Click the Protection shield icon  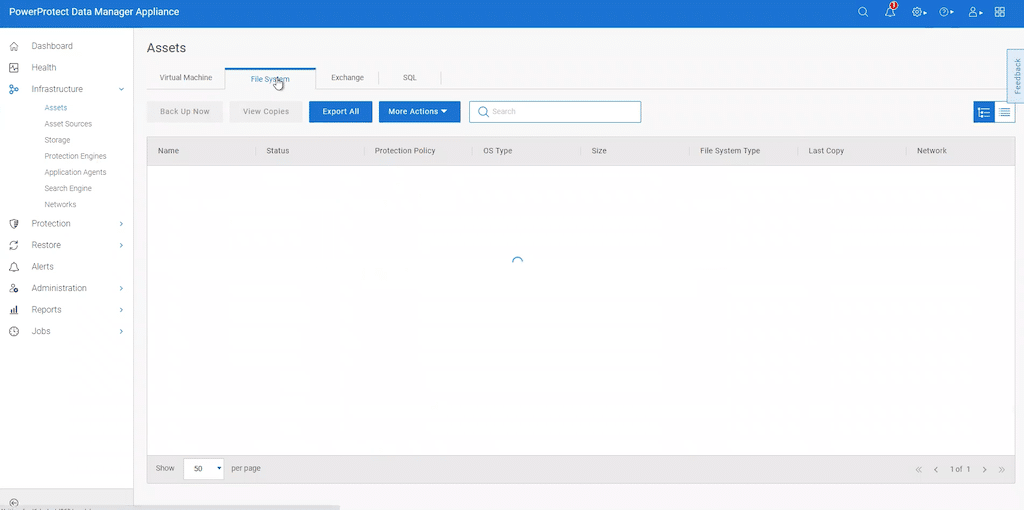tap(14, 224)
